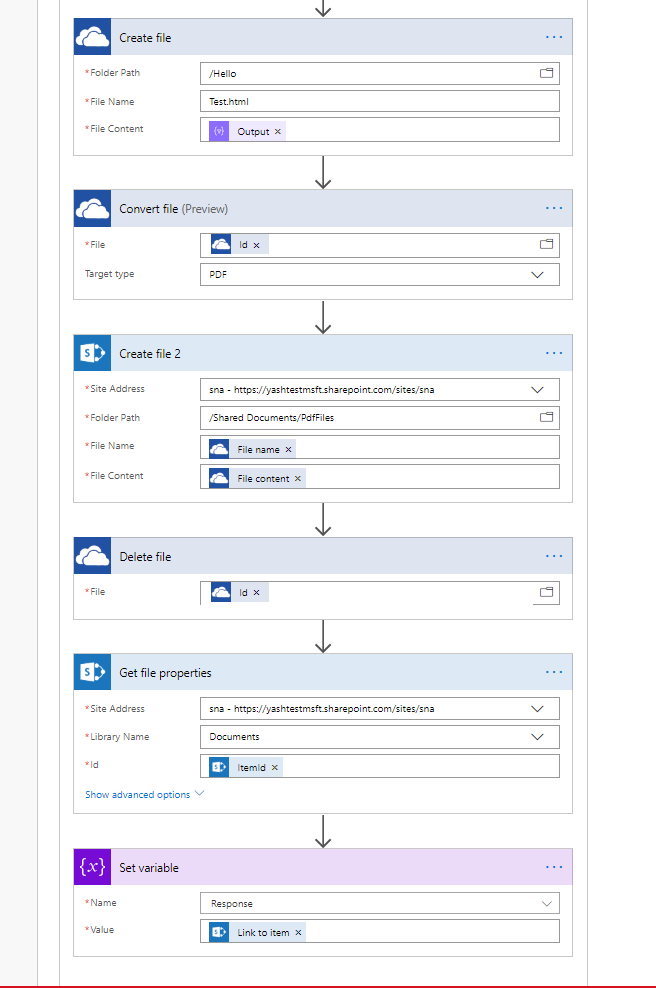
Task: Collapse the Convert file (Preview) header
Action: pyautogui.click(x=323, y=208)
